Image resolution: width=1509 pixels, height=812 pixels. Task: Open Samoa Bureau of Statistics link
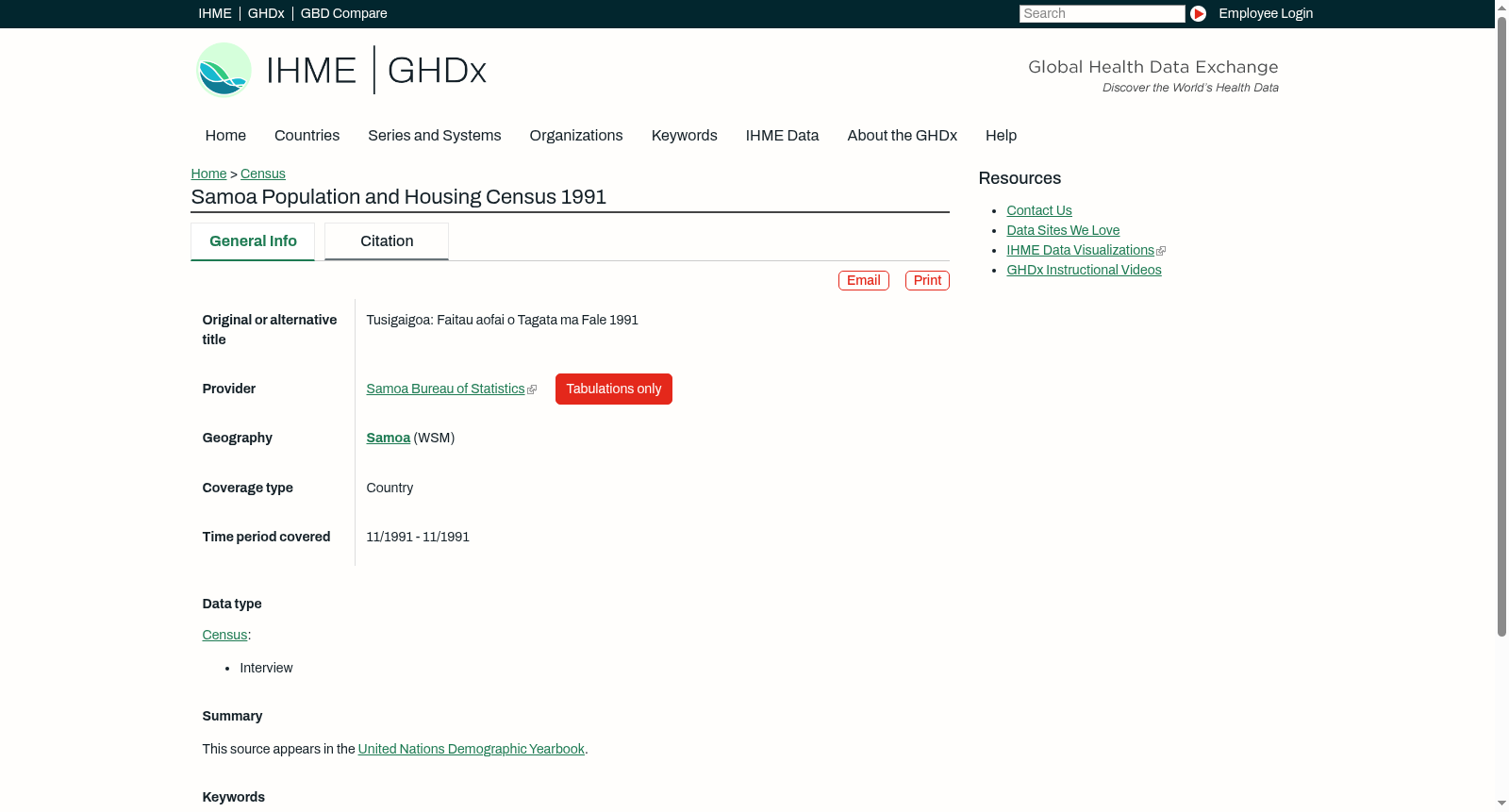point(445,389)
